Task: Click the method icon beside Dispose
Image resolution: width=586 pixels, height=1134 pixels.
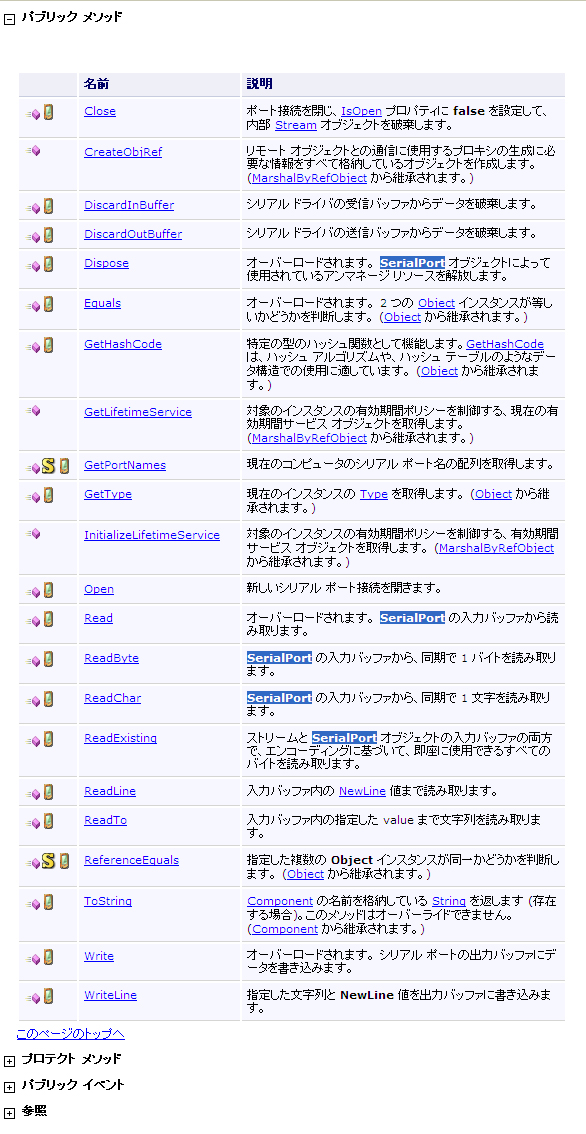Action: click(34, 266)
